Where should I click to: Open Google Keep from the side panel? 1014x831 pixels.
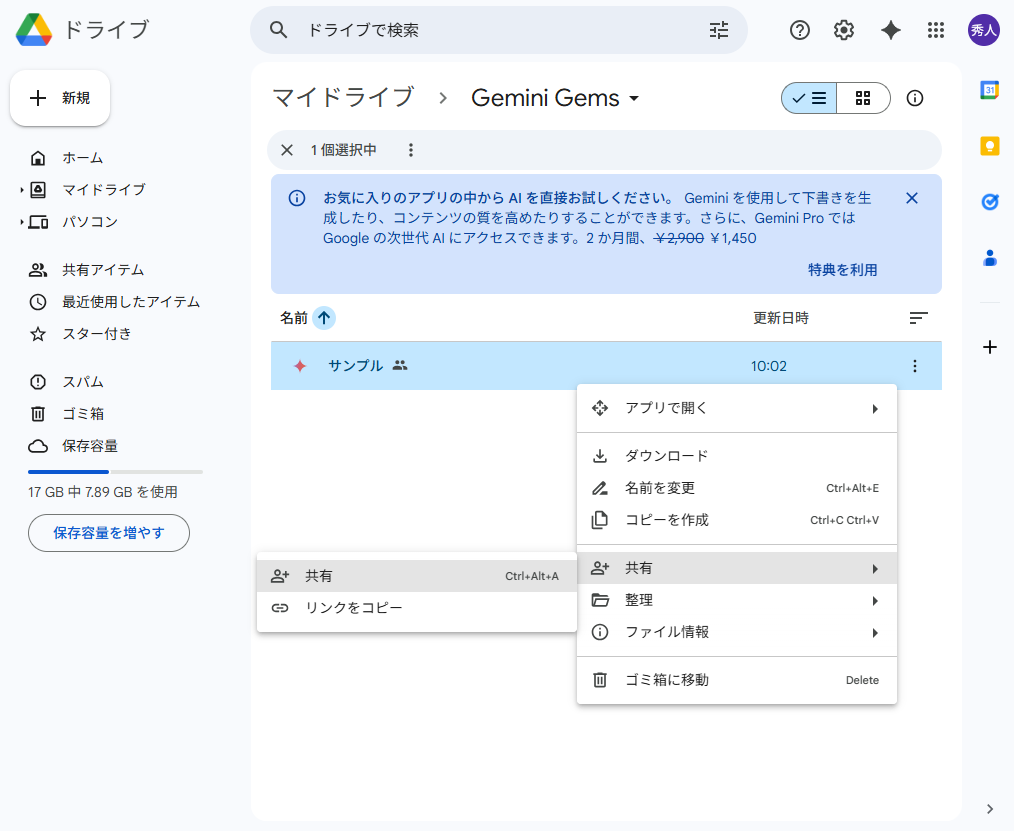(x=990, y=145)
